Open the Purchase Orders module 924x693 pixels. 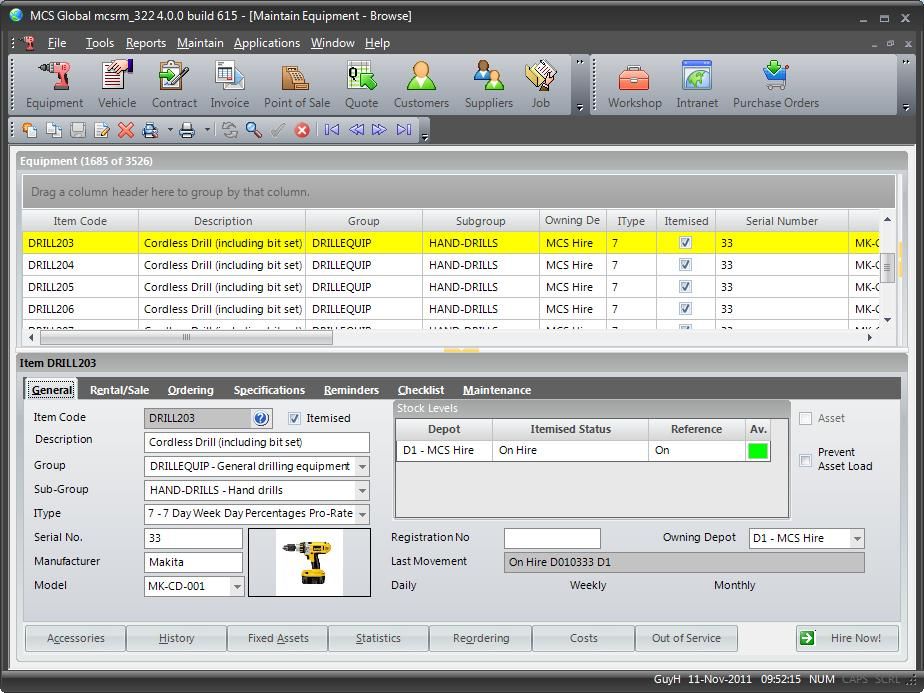[775, 84]
